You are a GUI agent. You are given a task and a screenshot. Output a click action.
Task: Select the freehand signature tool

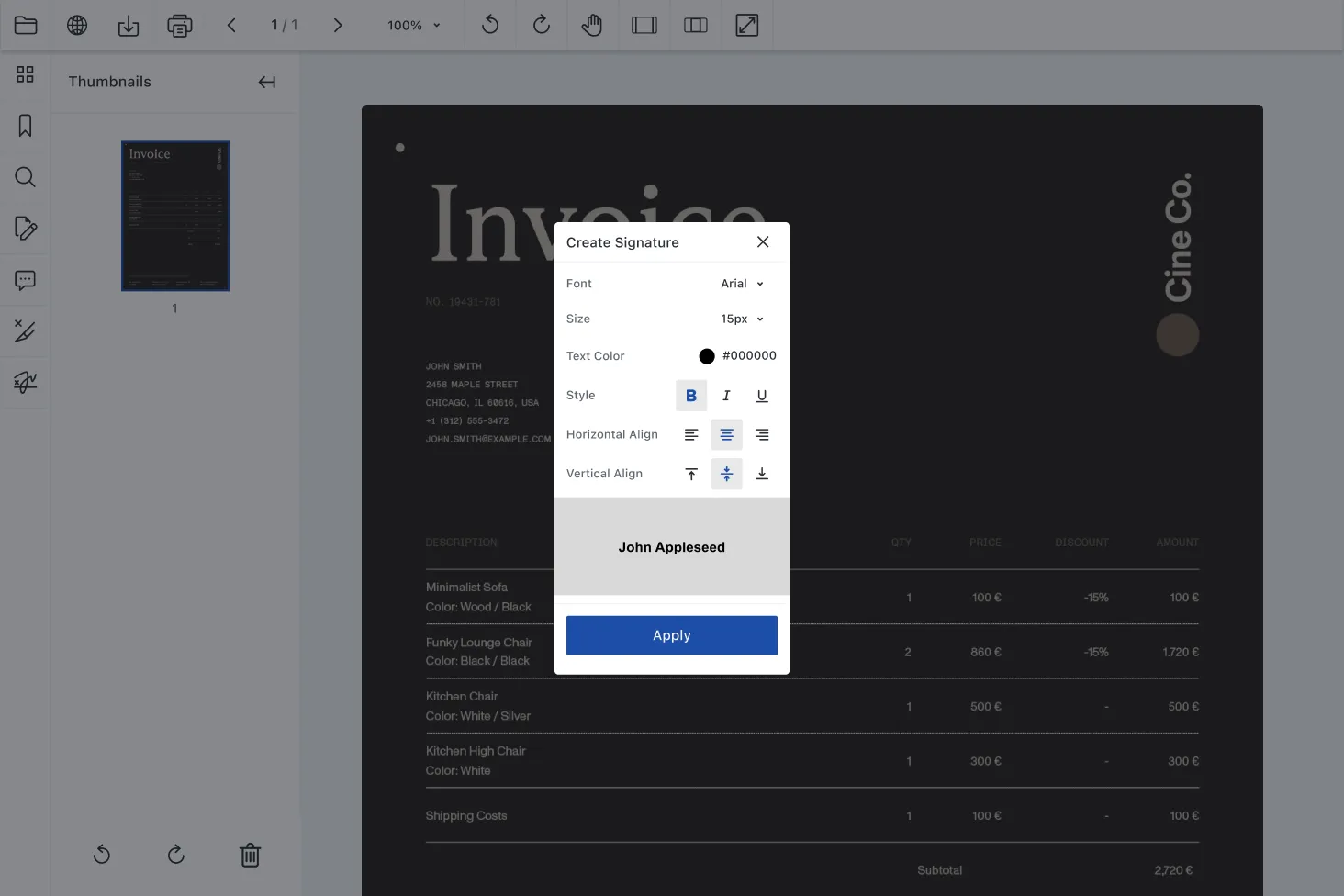[25, 383]
